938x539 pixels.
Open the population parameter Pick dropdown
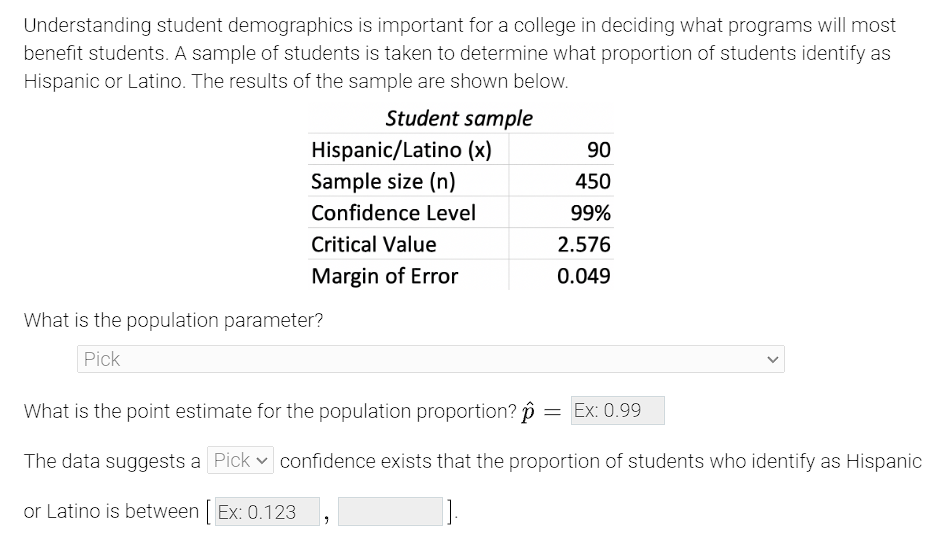tap(430, 359)
